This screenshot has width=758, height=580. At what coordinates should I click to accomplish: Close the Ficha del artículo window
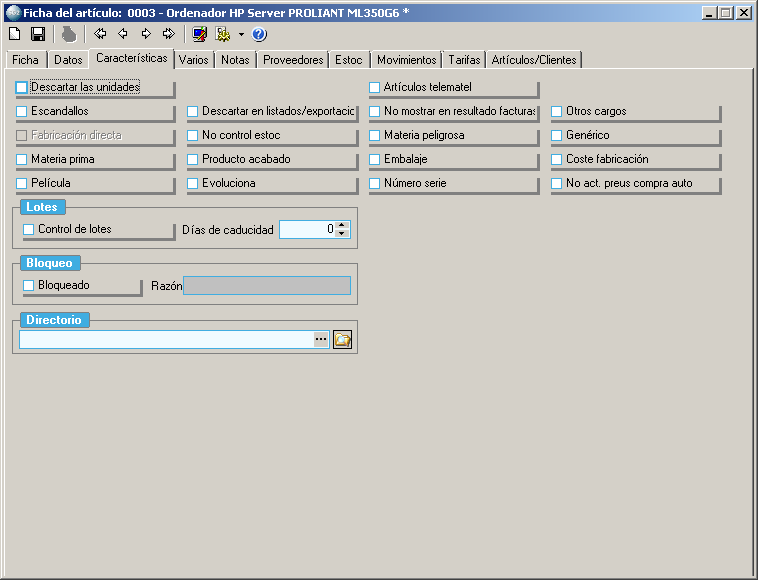(x=743, y=13)
